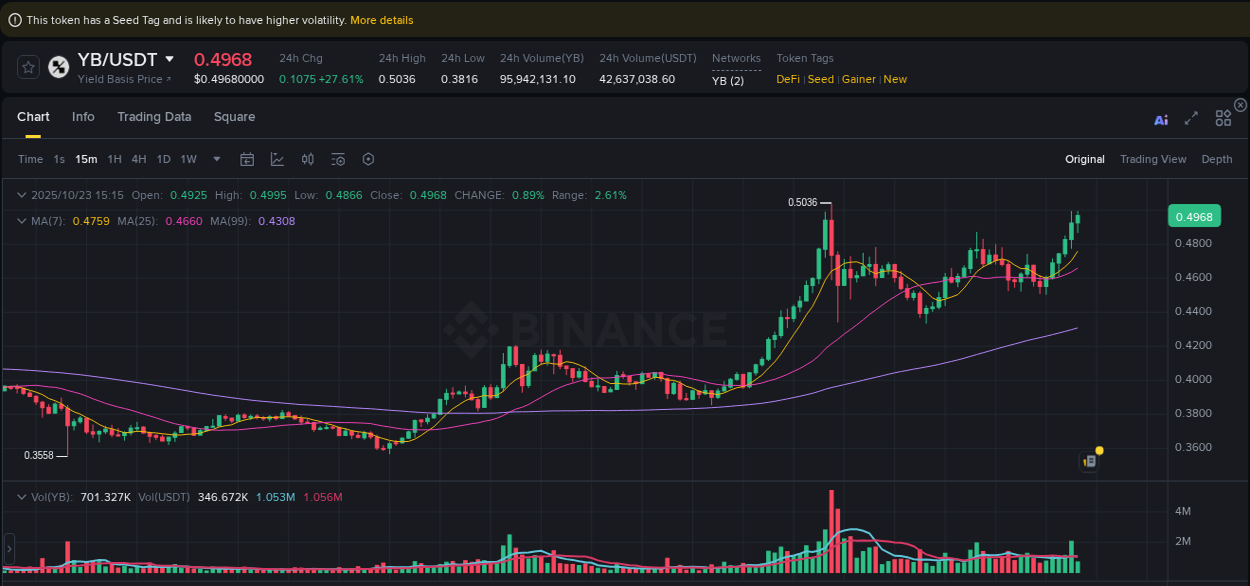Open the date range calendar picker
Viewport: 1250px width, 586px height.
point(247,159)
